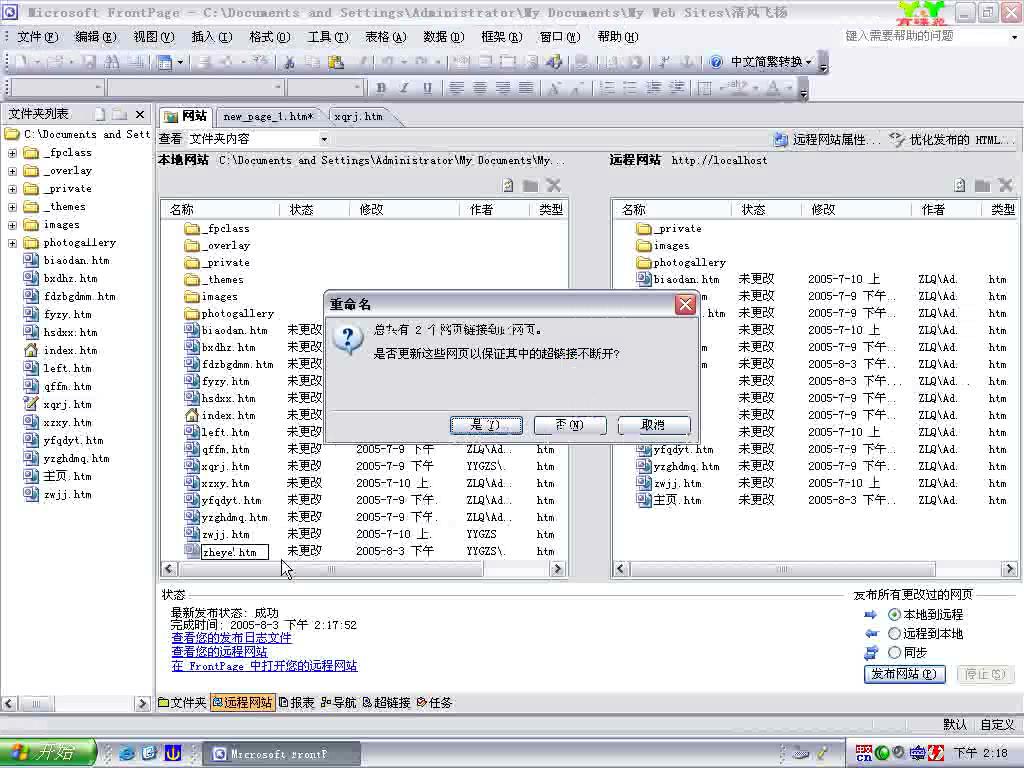This screenshot has height=768, width=1024.
Task: Sort local list by the Name column header
Action: (x=219, y=210)
